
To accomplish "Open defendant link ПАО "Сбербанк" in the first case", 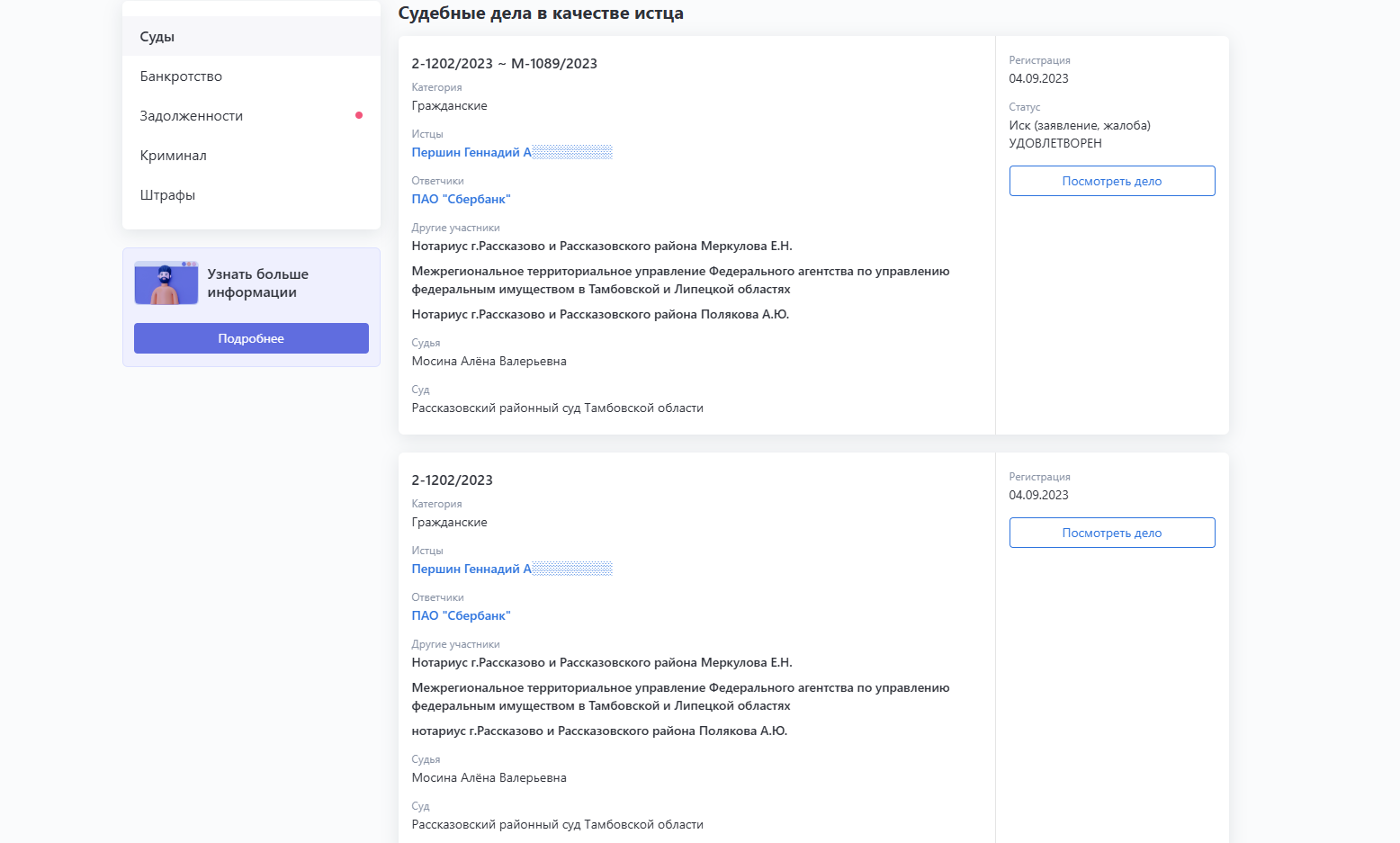I will point(461,199).
